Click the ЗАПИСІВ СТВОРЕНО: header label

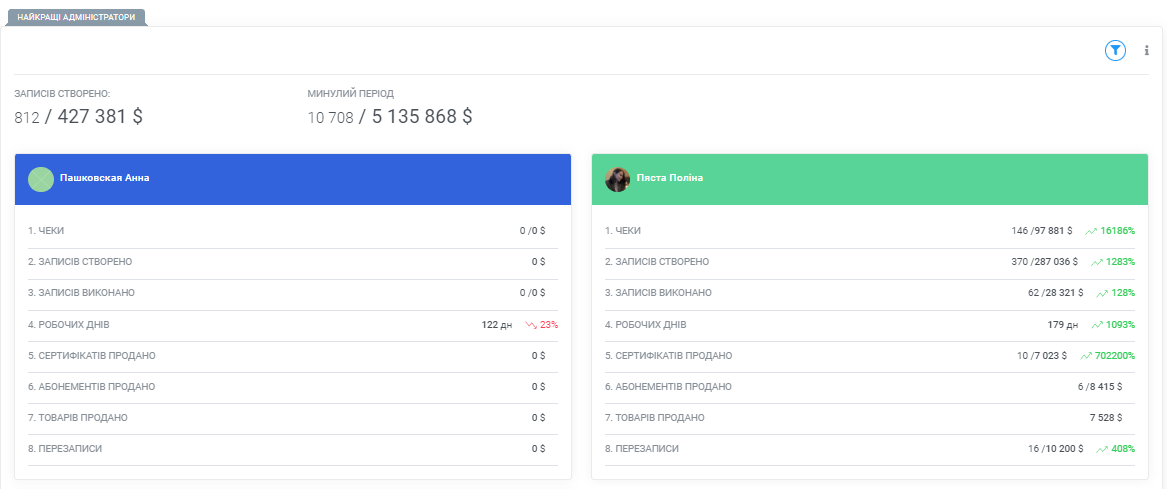coord(63,94)
